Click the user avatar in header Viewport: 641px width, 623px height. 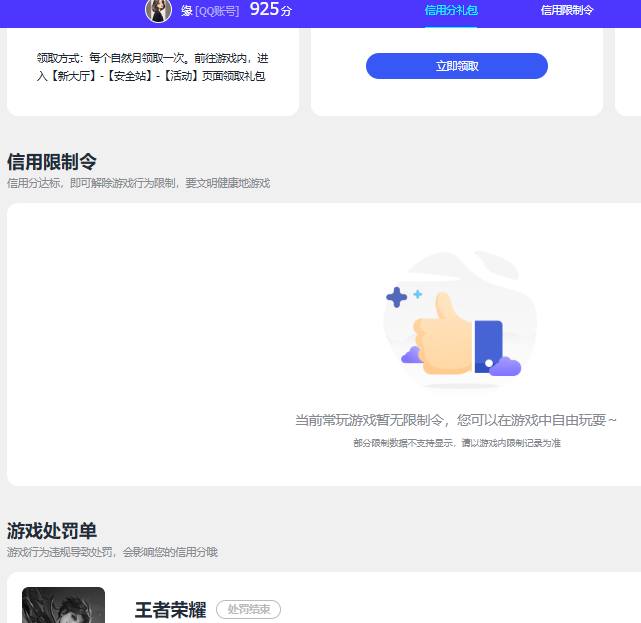158,11
